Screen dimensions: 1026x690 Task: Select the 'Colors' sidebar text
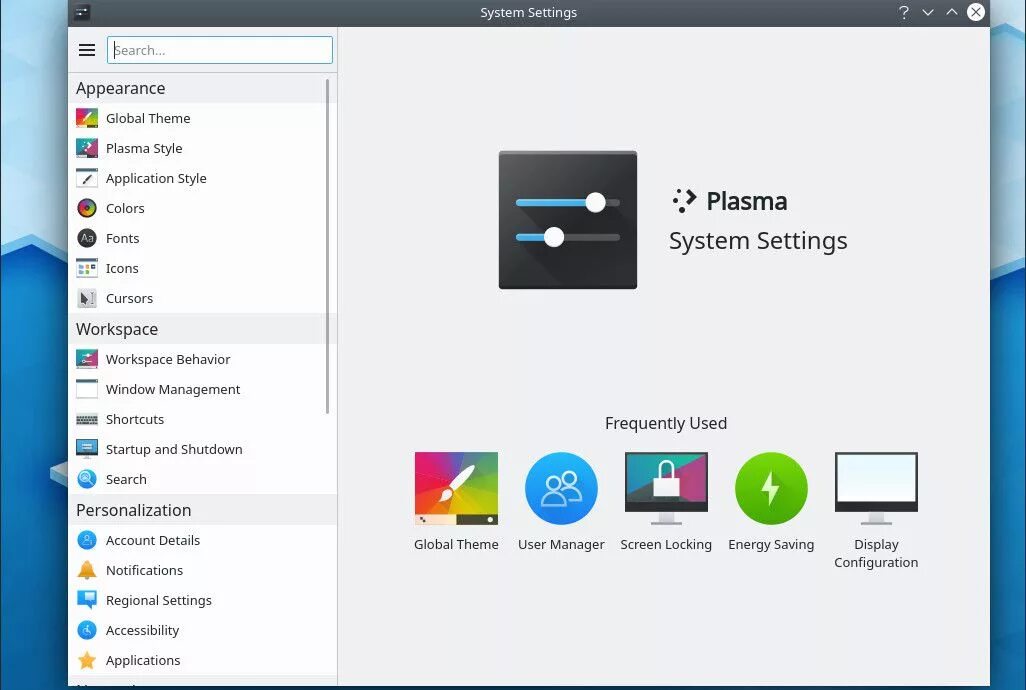pos(125,209)
